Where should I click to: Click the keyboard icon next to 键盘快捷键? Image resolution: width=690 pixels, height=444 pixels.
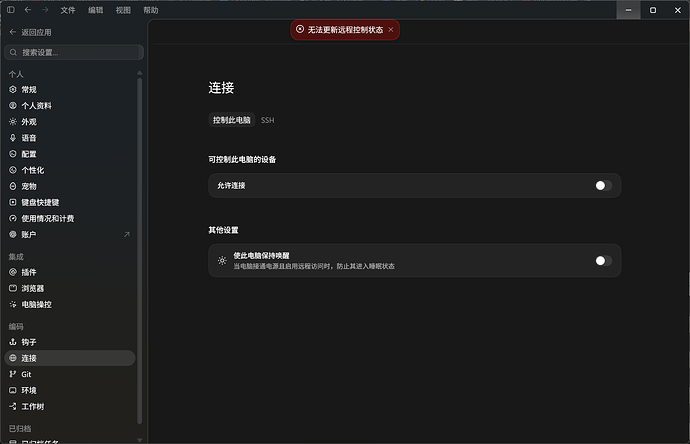[x=13, y=202]
